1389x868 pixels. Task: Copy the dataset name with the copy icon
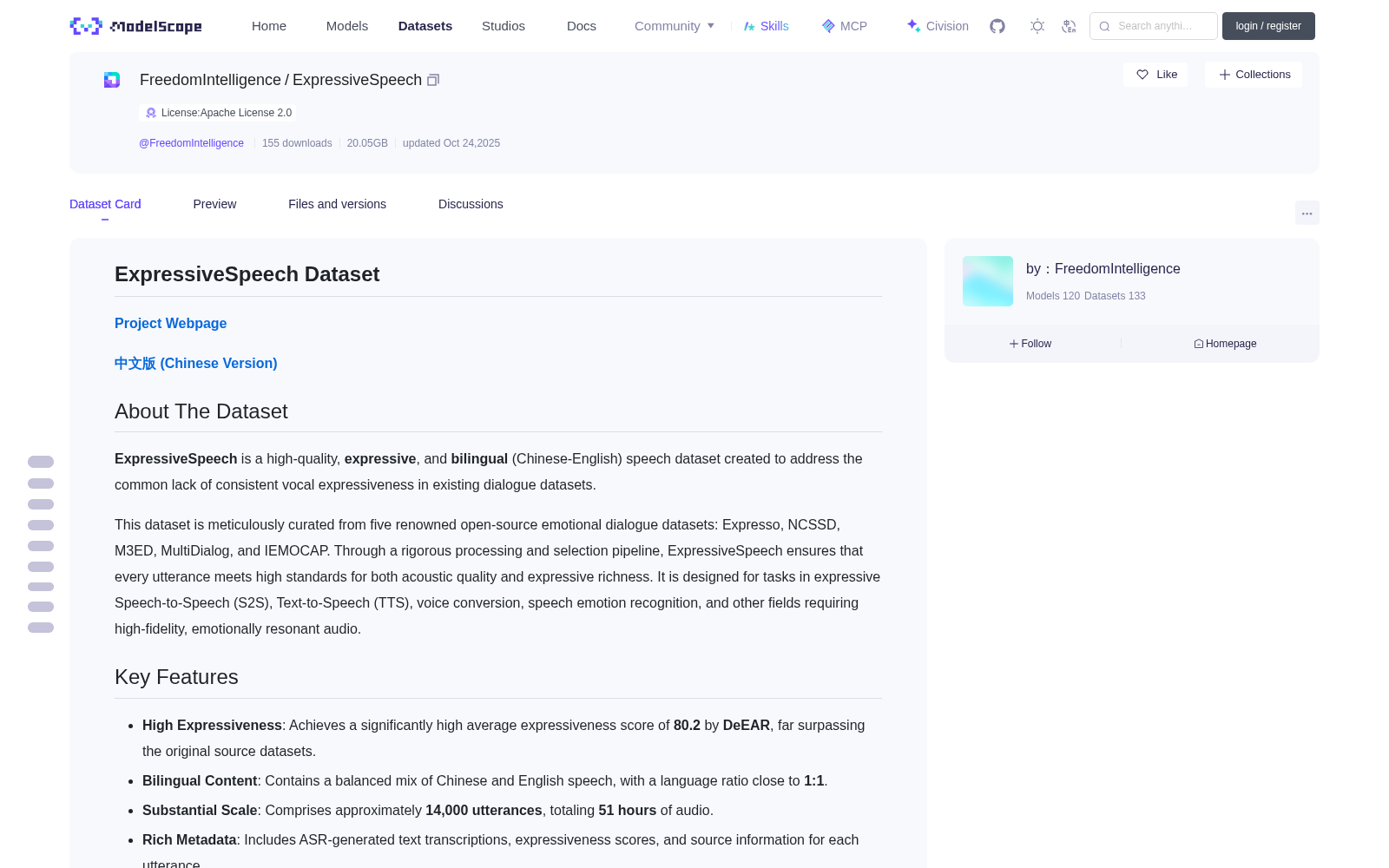pyautogui.click(x=433, y=80)
